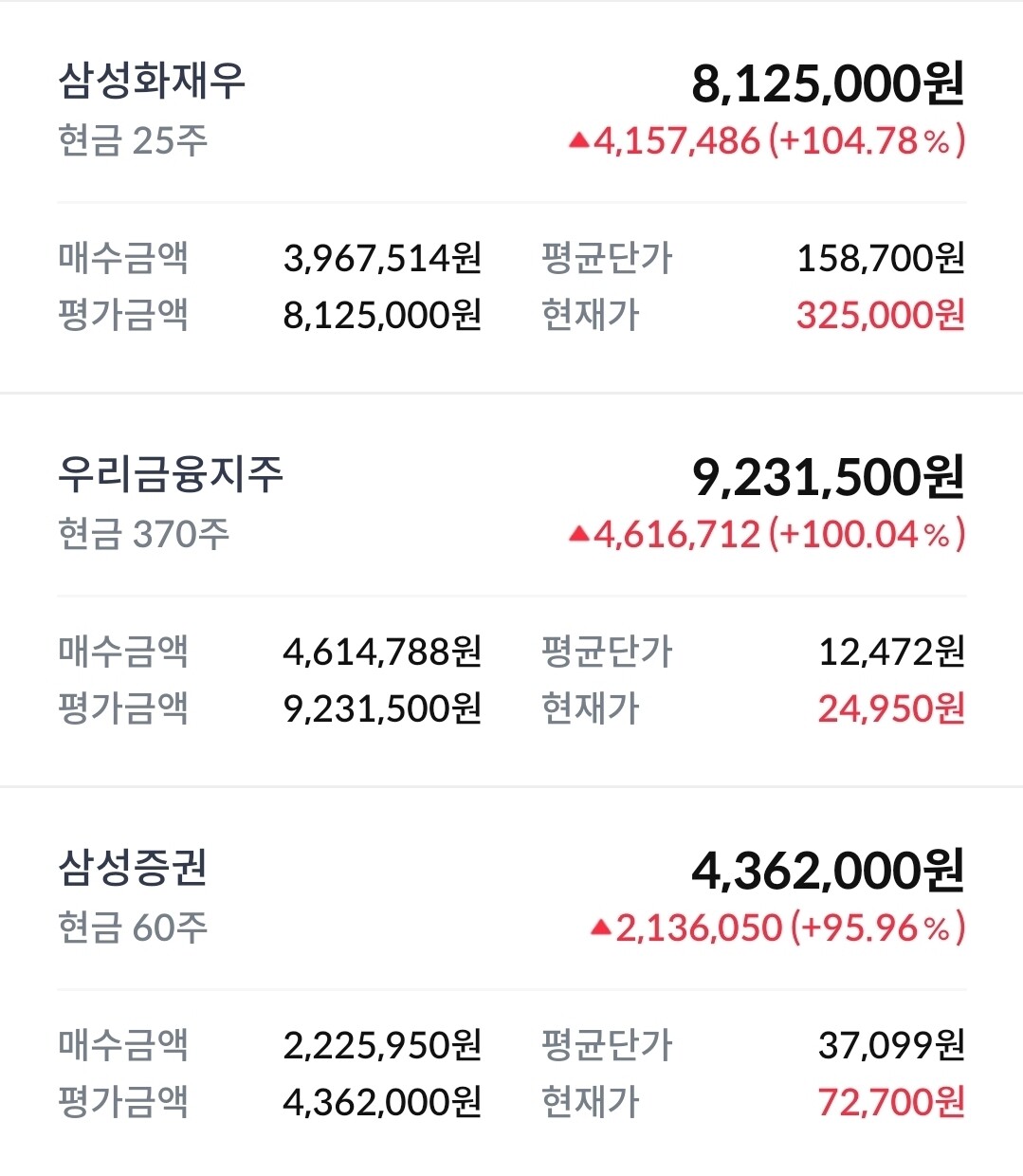Open the 우리금융지주 stock name

[x=171, y=474]
